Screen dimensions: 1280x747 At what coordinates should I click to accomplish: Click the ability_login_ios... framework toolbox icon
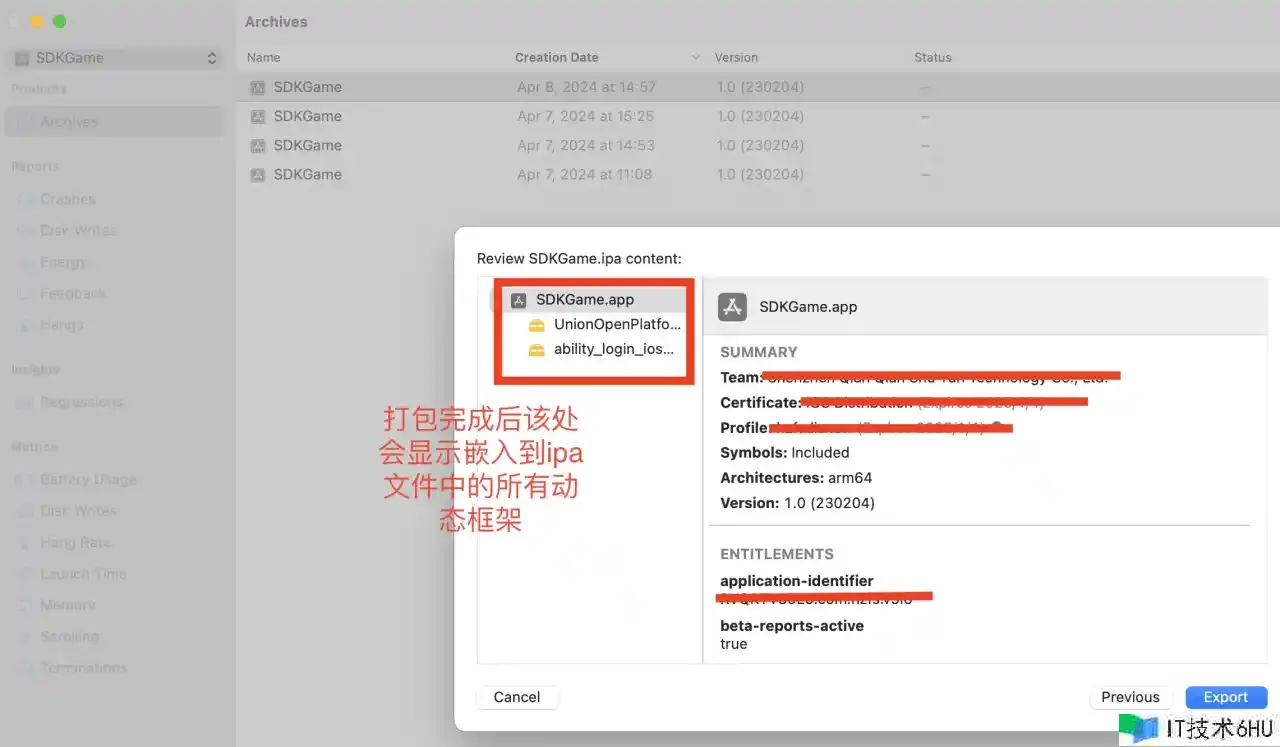(537, 350)
